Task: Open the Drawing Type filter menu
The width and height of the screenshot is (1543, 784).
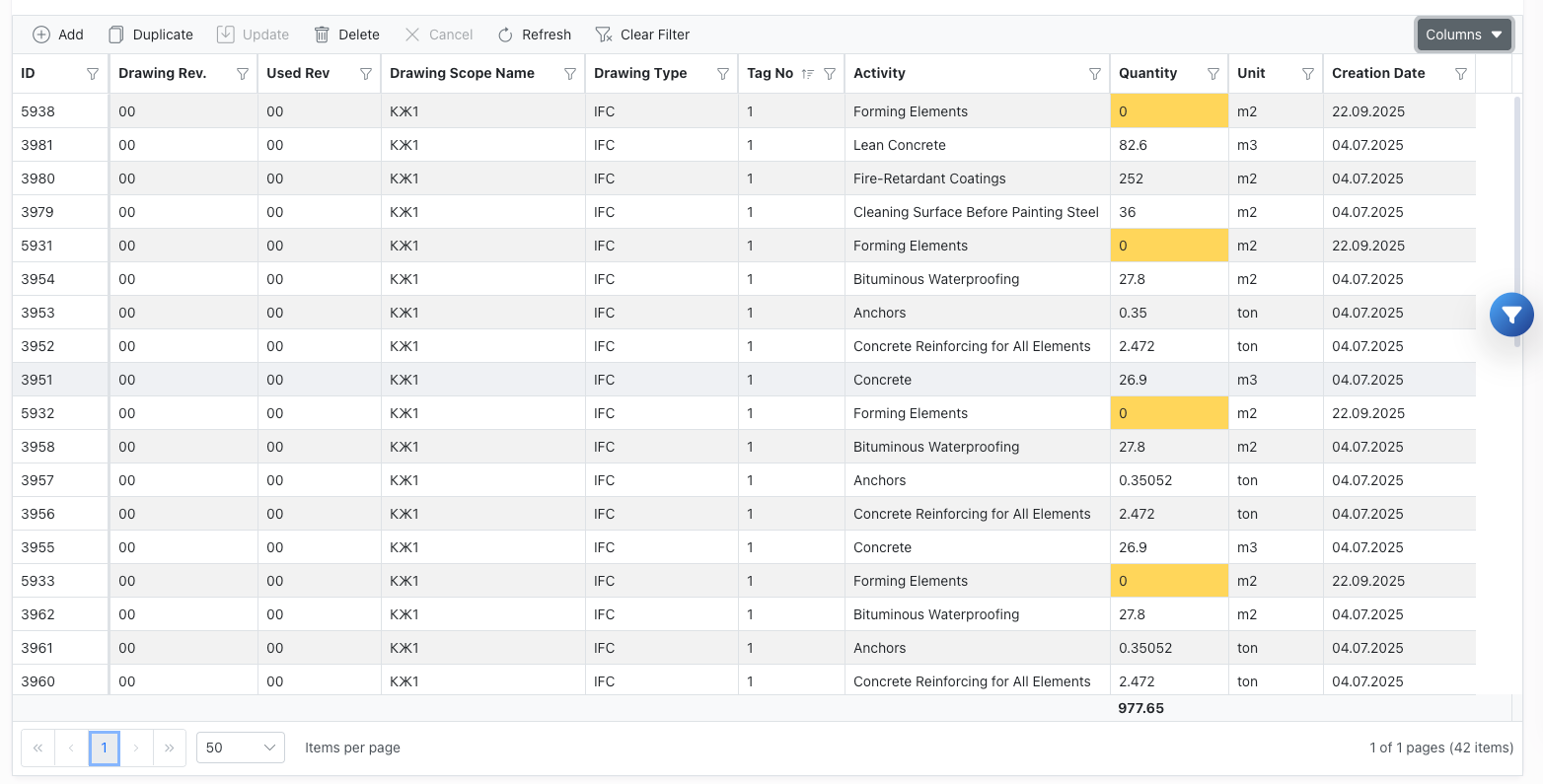Action: coord(723,74)
